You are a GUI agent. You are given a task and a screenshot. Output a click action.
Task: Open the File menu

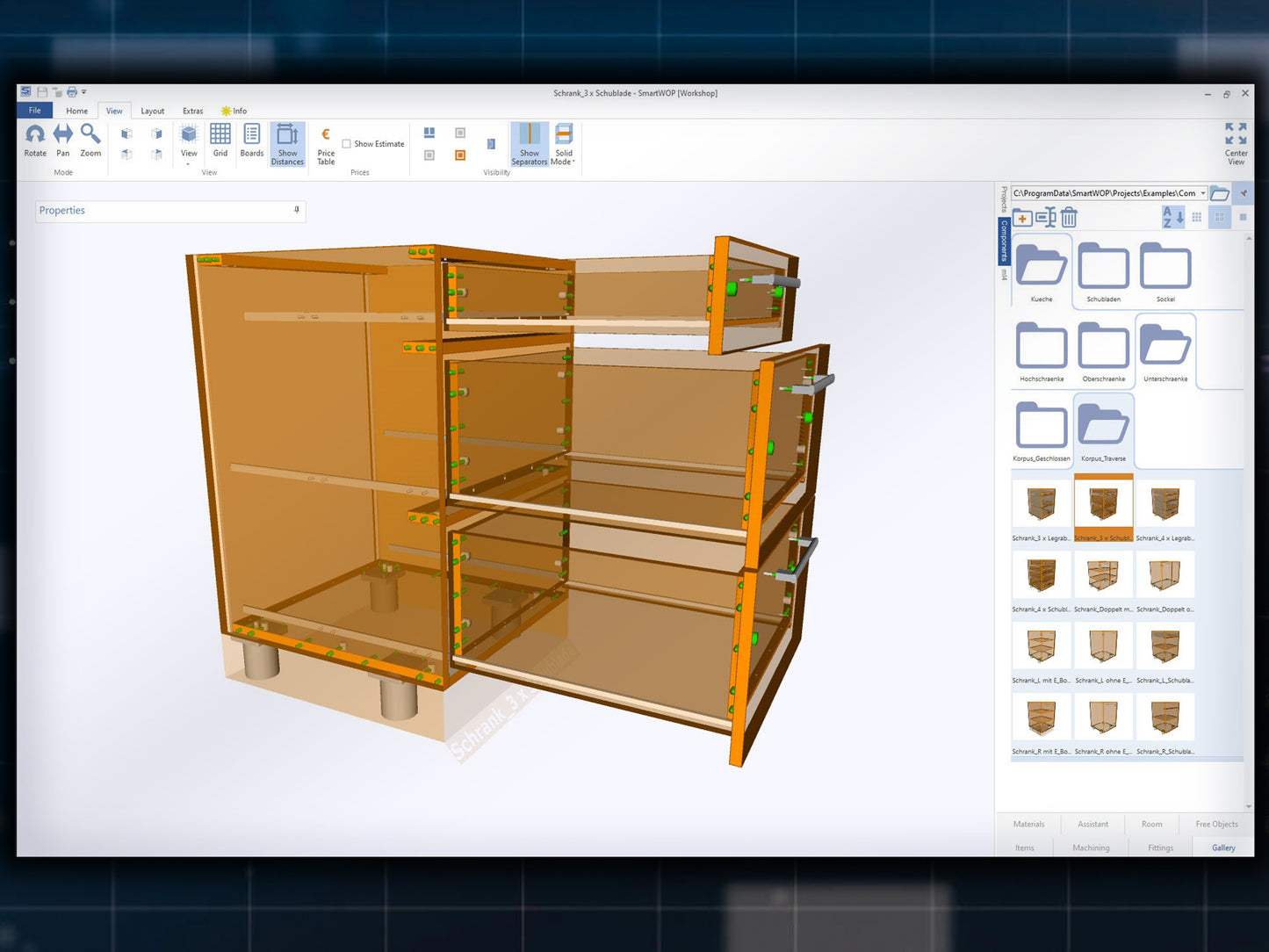[35, 111]
